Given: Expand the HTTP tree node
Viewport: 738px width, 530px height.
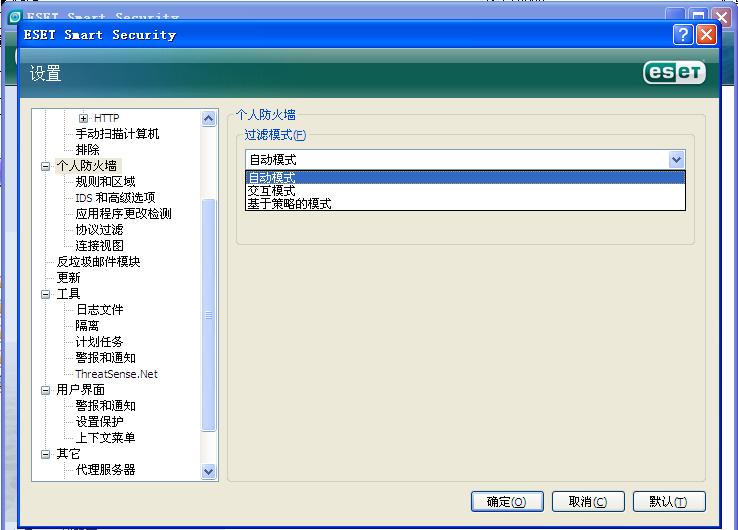Looking at the screenshot, I should click(83, 118).
